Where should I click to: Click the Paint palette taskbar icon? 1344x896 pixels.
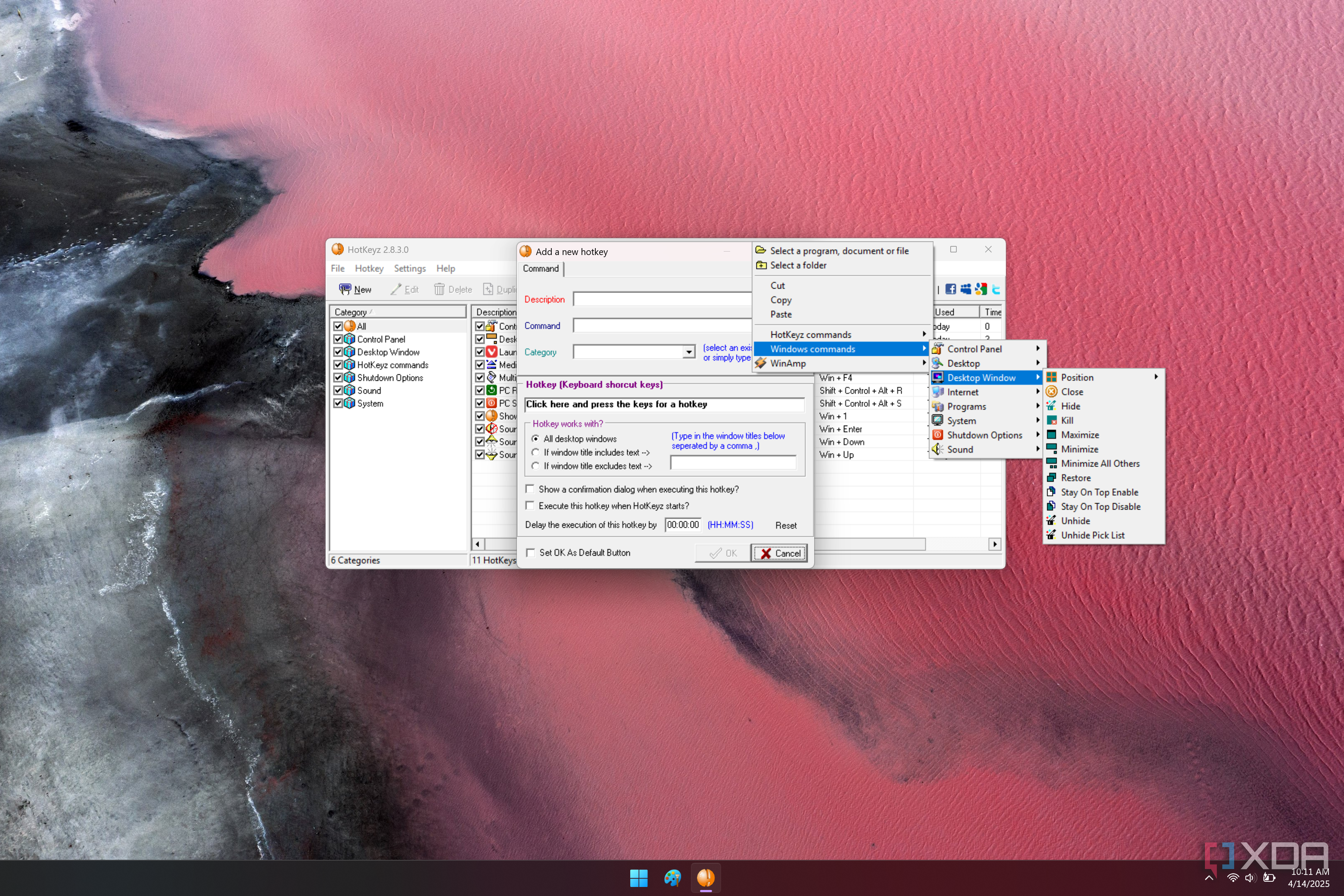pyautogui.click(x=672, y=878)
